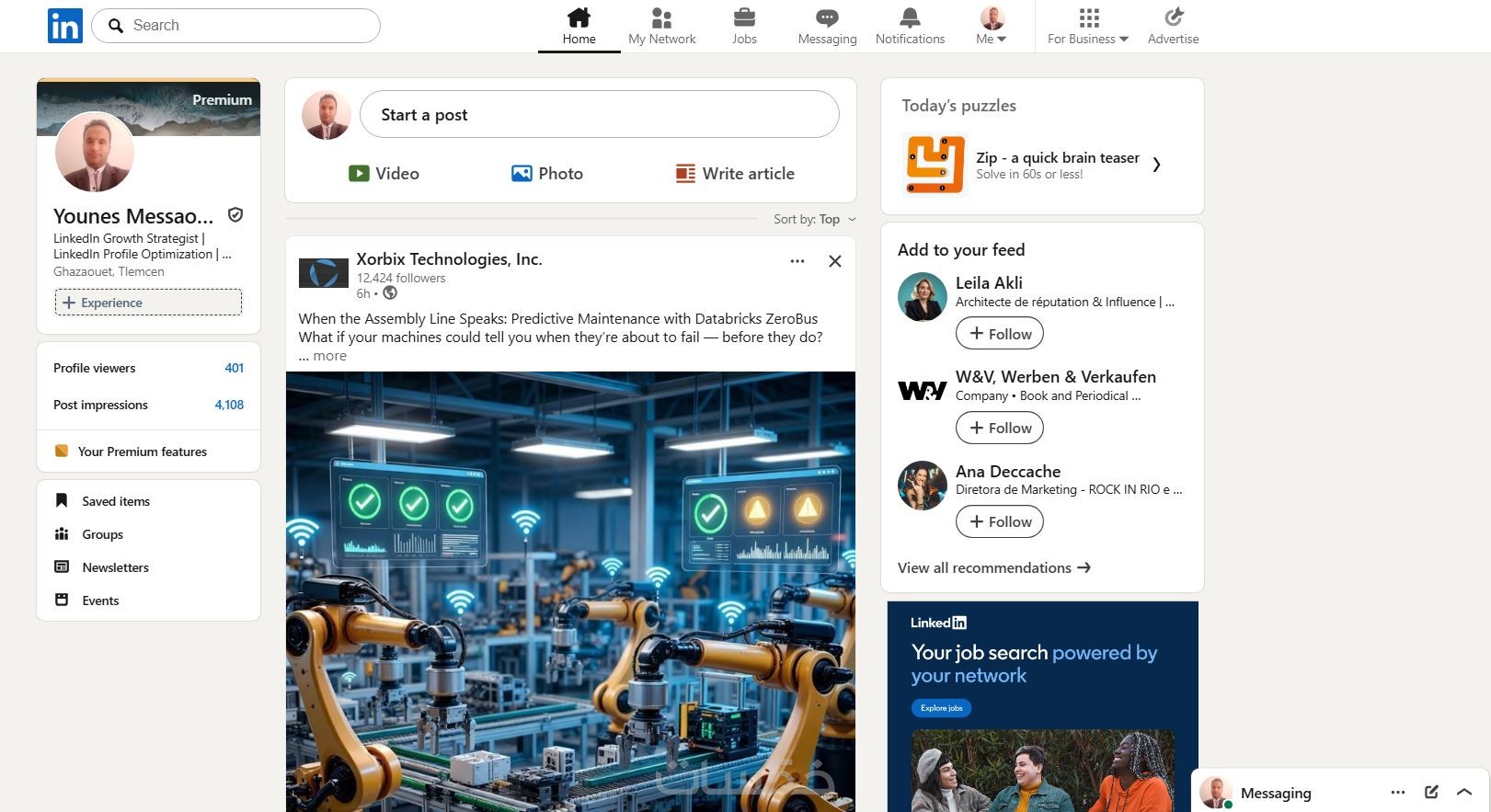Viewport: 1491px width, 812px height.
Task: Click the Premium features gold icon
Action: [x=62, y=451]
